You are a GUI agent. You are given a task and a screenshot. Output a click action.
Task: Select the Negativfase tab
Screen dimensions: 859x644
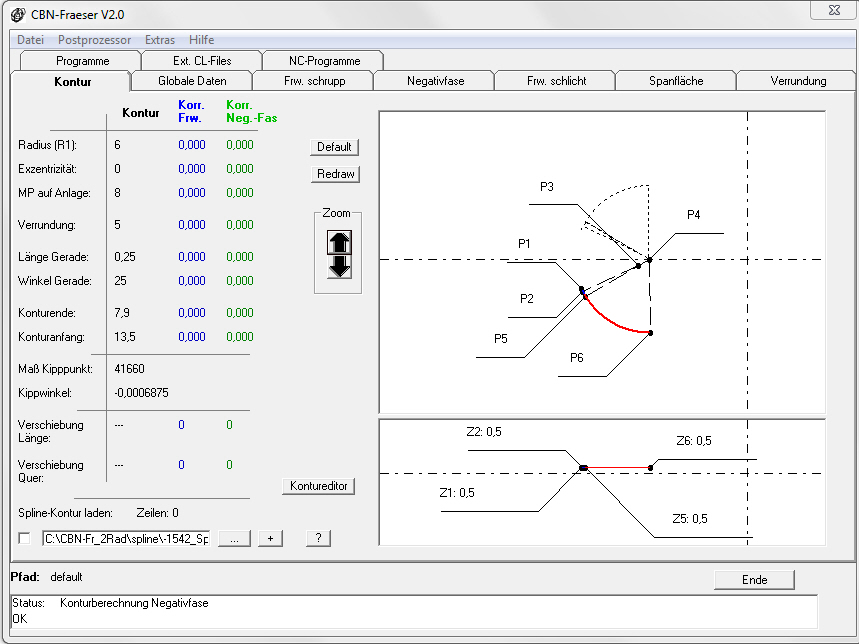[x=434, y=81]
